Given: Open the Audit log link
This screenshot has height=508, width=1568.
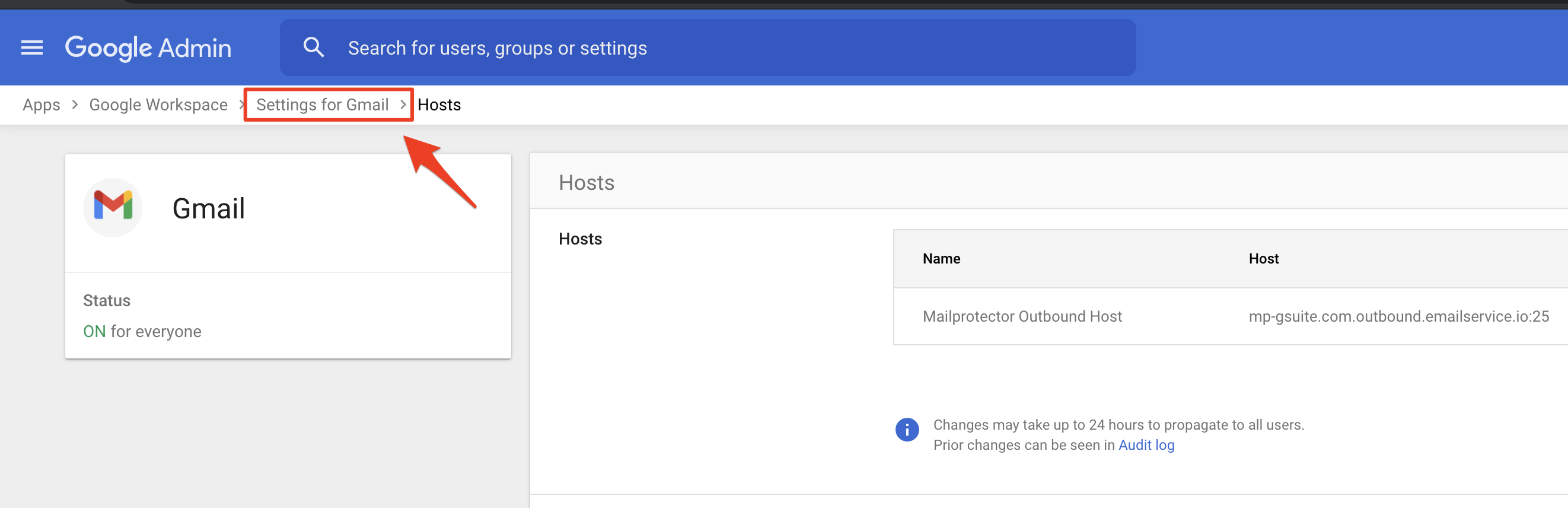Looking at the screenshot, I should 1146,445.
